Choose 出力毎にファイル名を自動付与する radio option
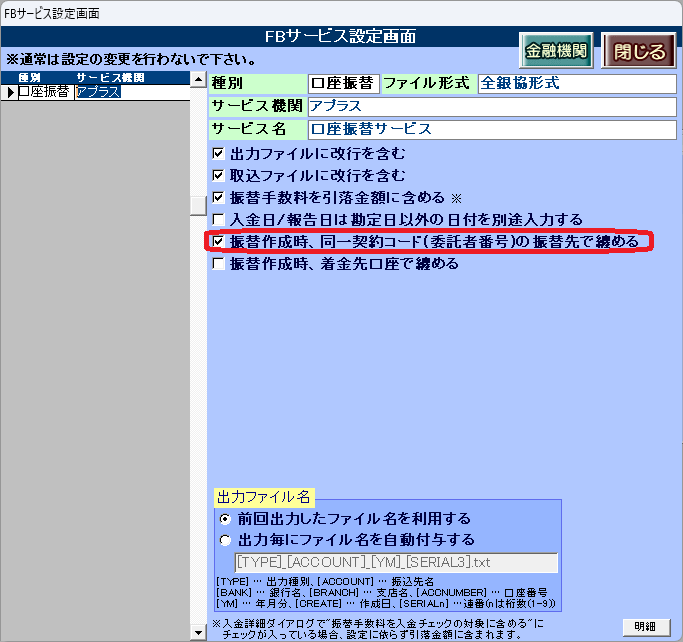683x642 pixels. [224, 540]
